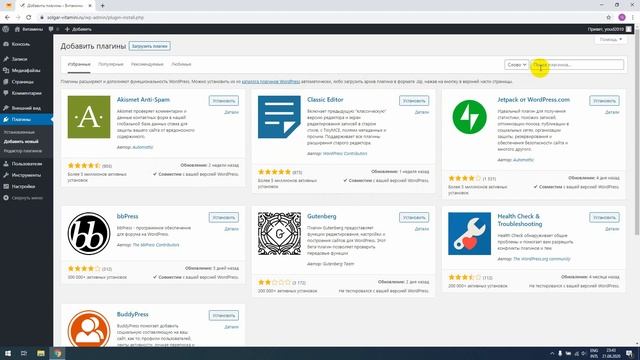Screen dimensions: 640x360
Task: Open the Слово search type dropdown
Action: 516,64
